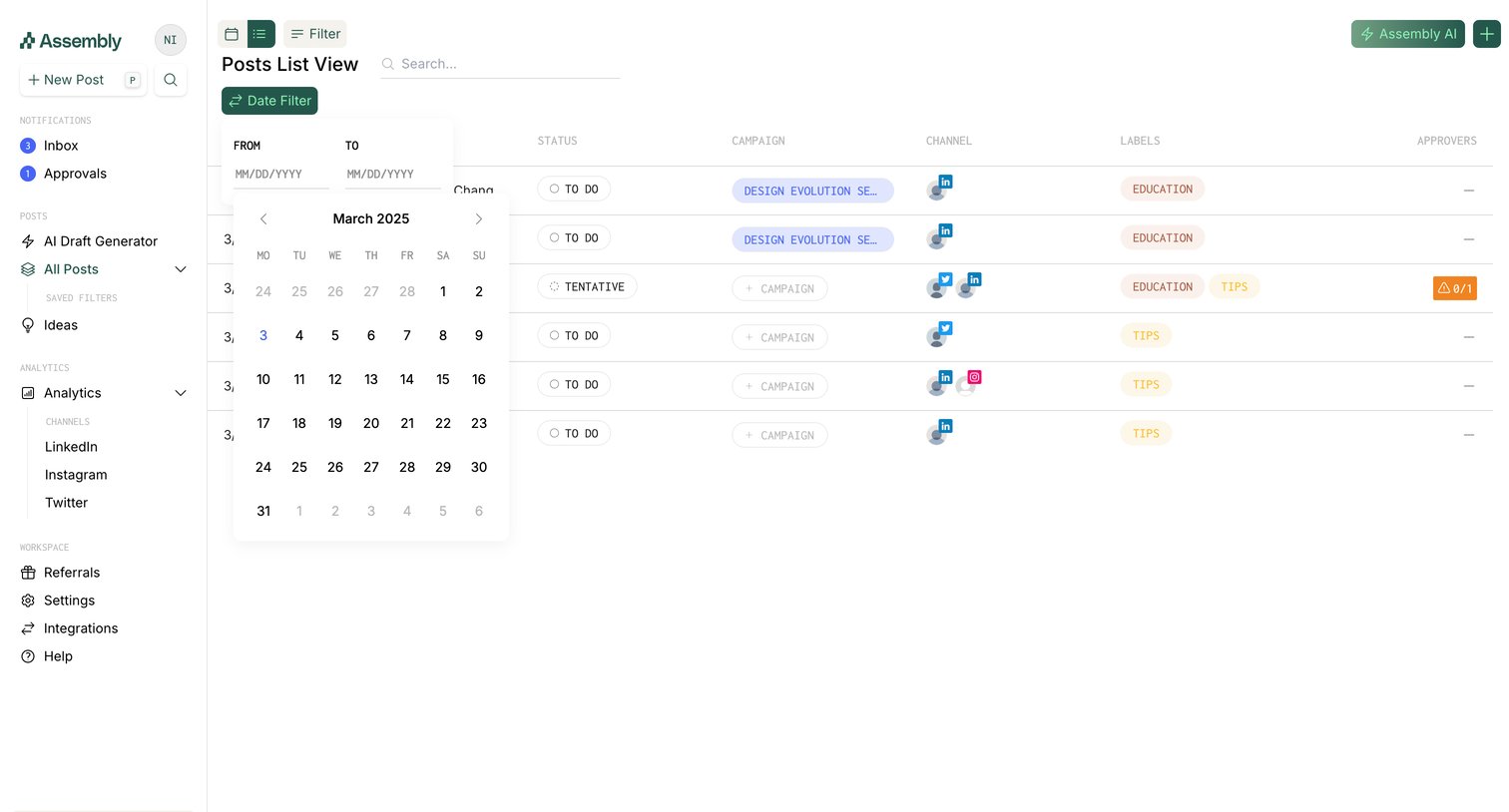
Task: Select March 31 in the calendar
Action: tap(263, 511)
